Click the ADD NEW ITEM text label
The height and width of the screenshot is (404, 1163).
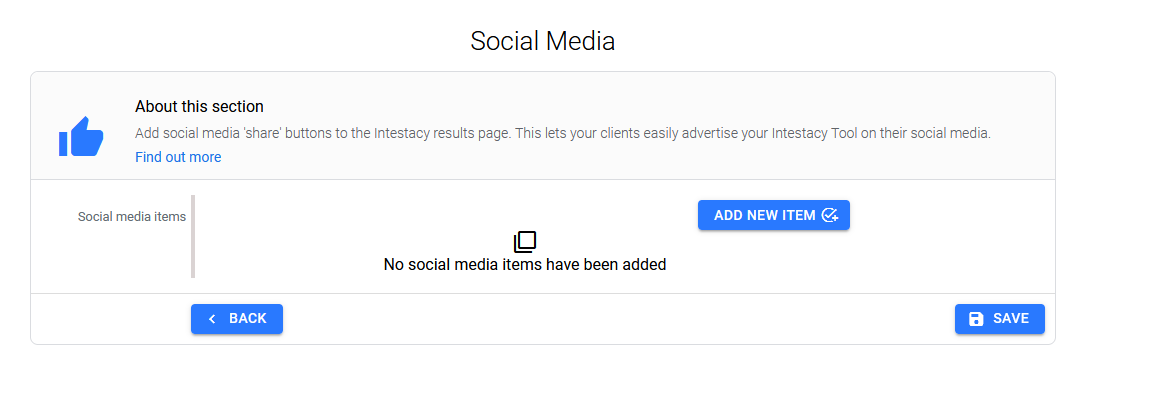pyautogui.click(x=765, y=215)
